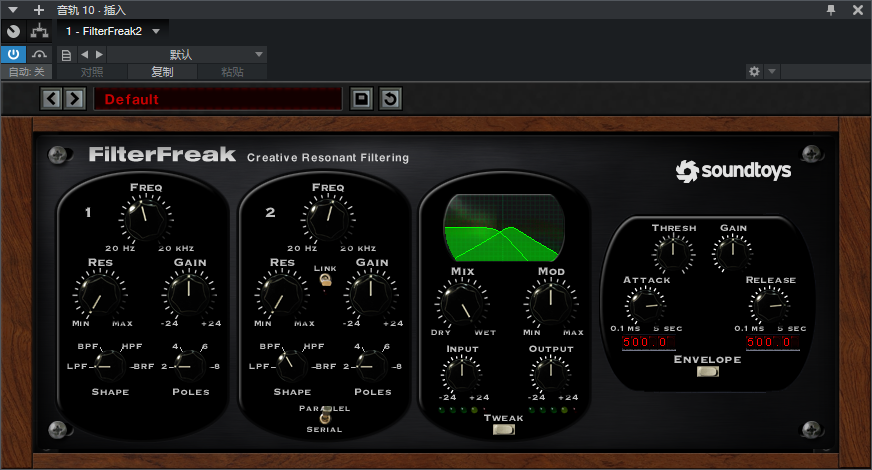This screenshot has height=470, width=872.
Task: Open the sidechain routing icon
Action: [39, 32]
